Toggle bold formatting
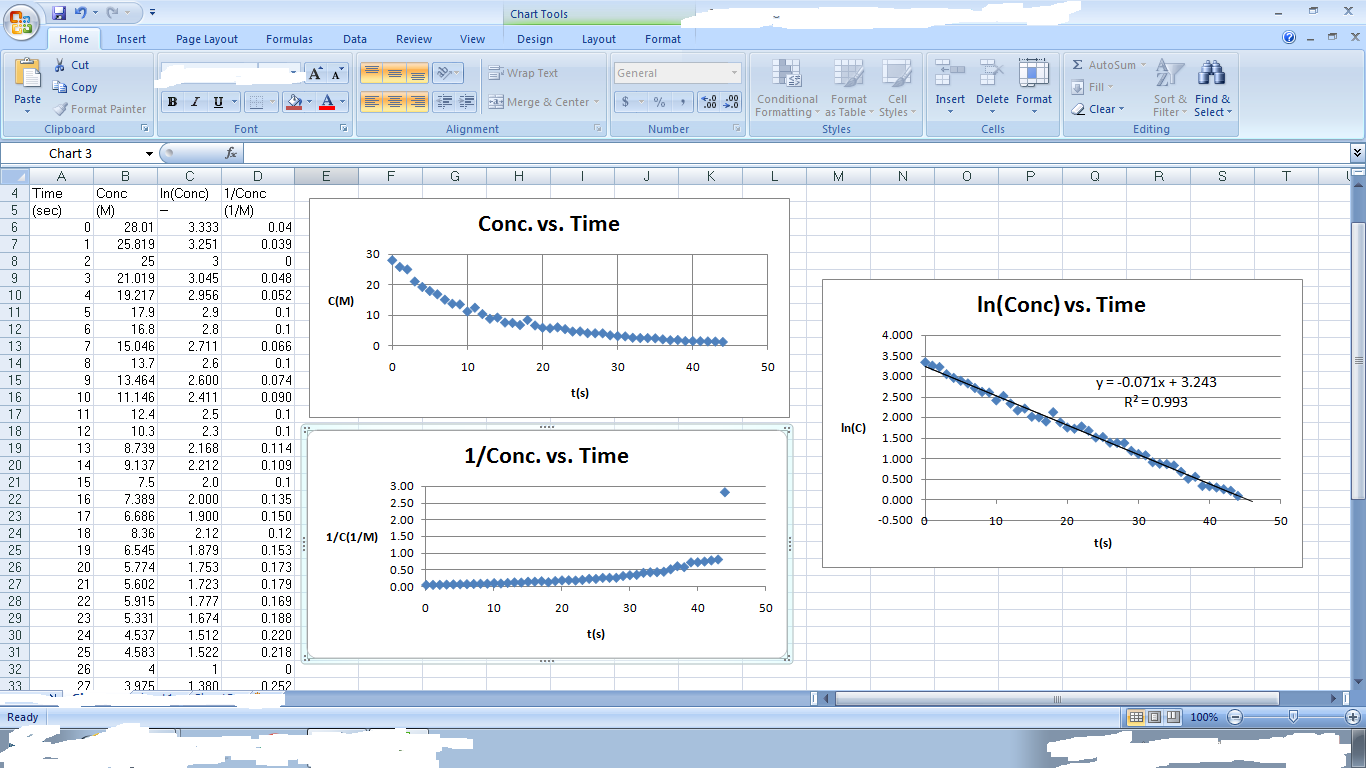The width and height of the screenshot is (1366, 768). [x=171, y=102]
